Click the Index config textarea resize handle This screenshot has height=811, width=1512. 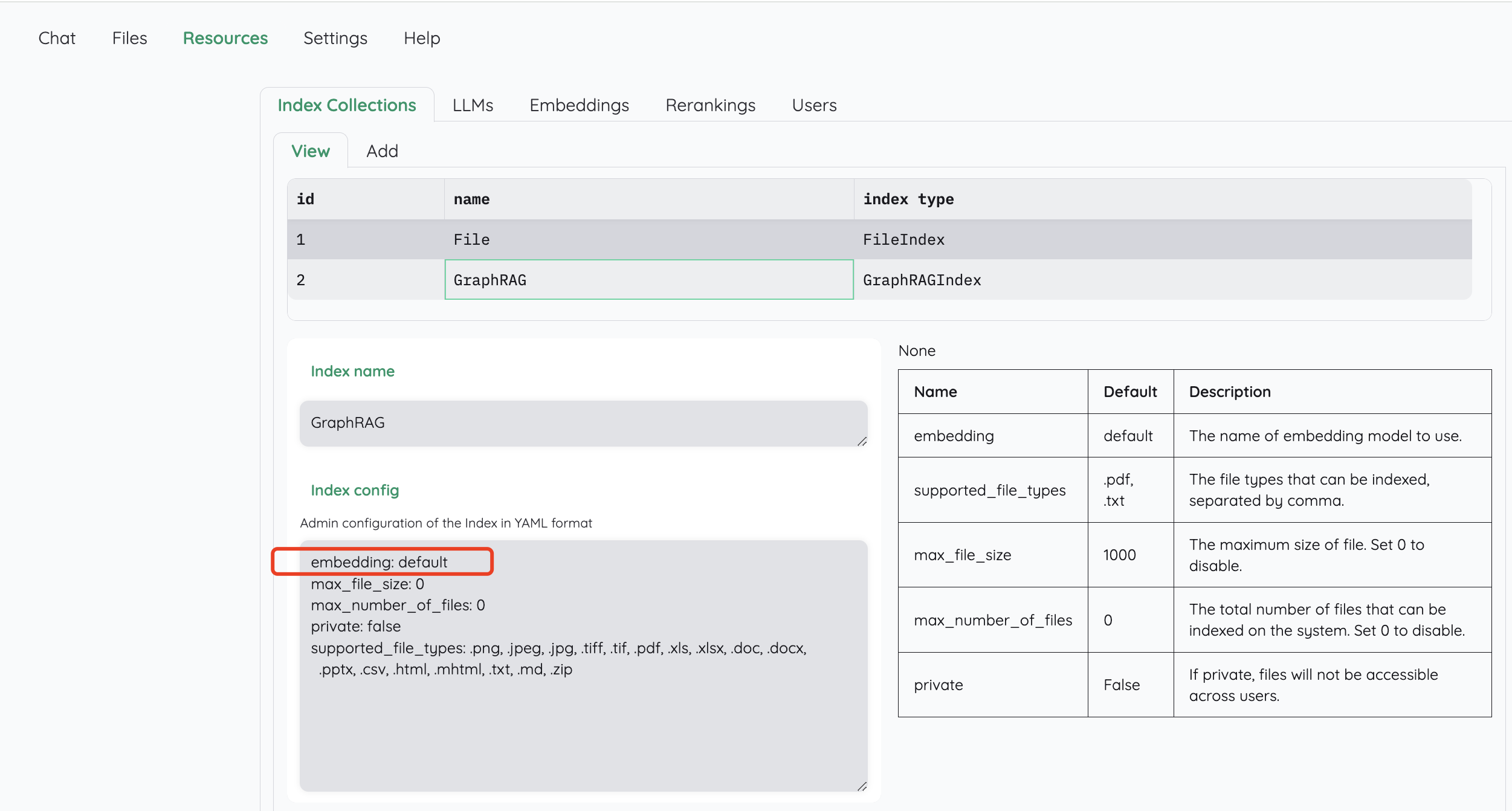(862, 786)
